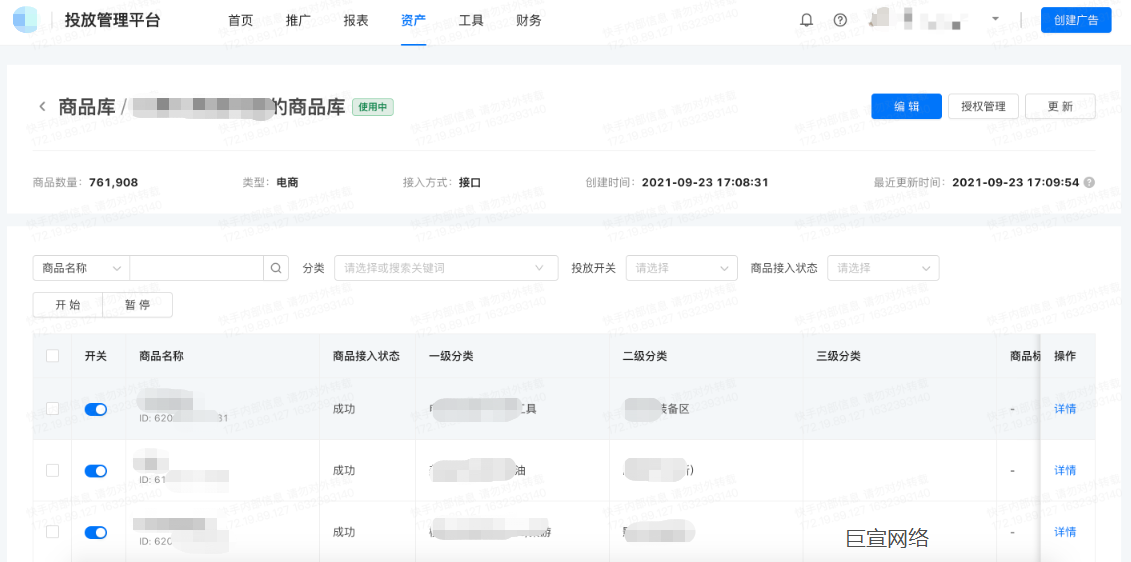Open the 分类 category dropdown
The height and width of the screenshot is (562, 1131).
(x=446, y=268)
